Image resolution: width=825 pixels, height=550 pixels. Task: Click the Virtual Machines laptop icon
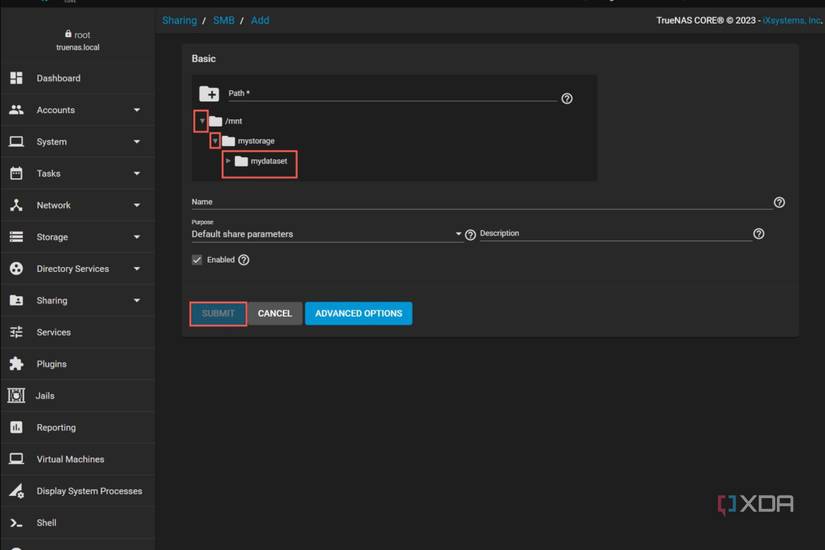16,459
